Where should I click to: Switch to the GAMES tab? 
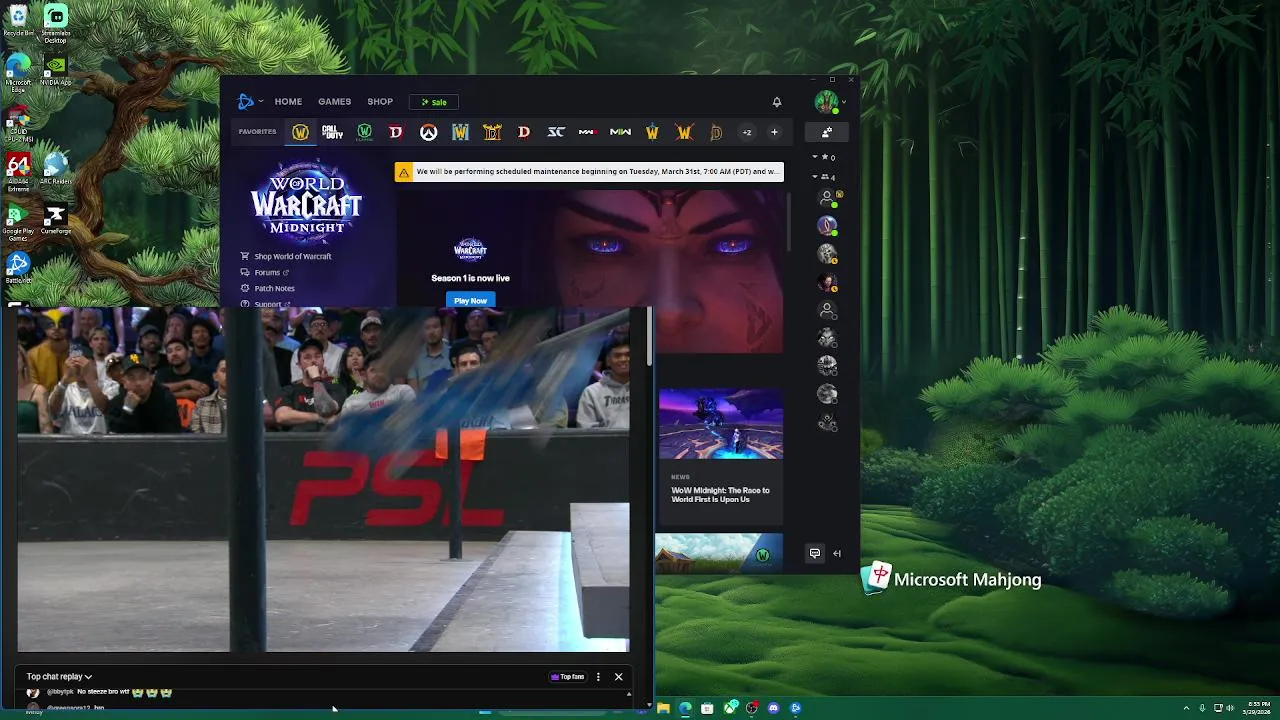334,102
